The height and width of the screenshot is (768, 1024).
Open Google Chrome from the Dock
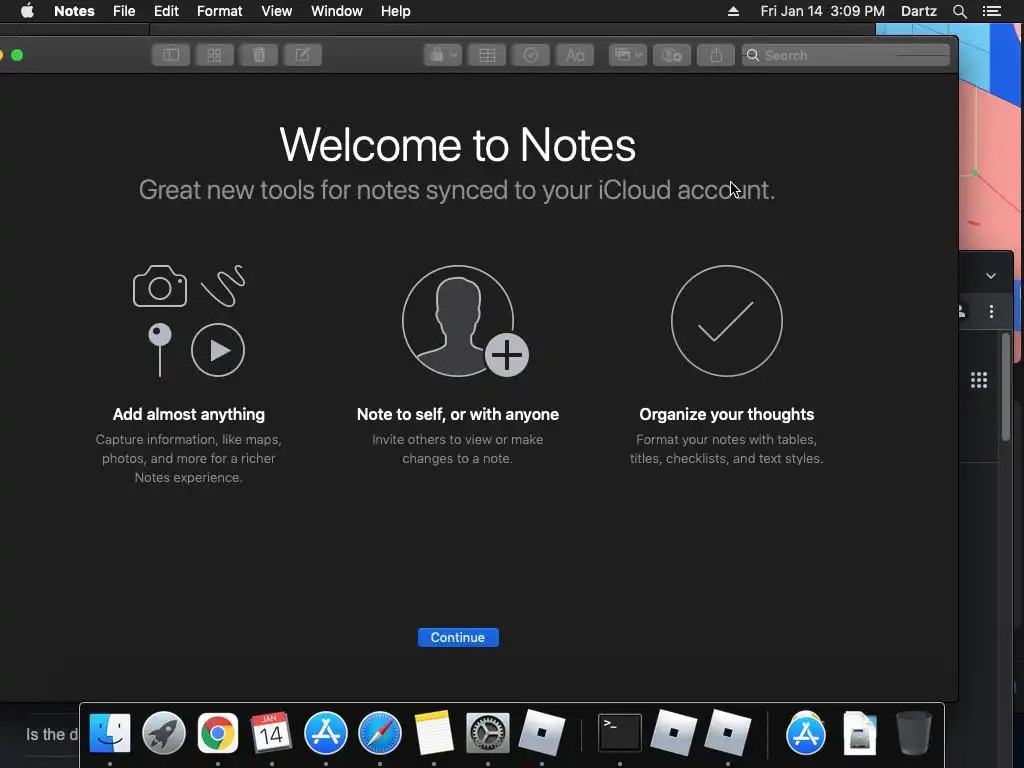point(217,733)
